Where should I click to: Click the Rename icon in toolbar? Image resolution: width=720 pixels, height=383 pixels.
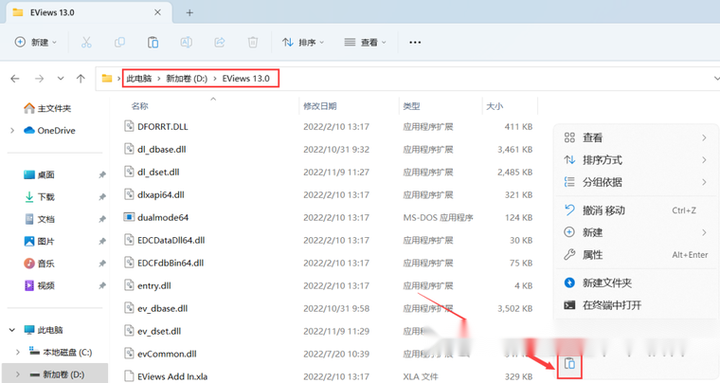(x=186, y=42)
